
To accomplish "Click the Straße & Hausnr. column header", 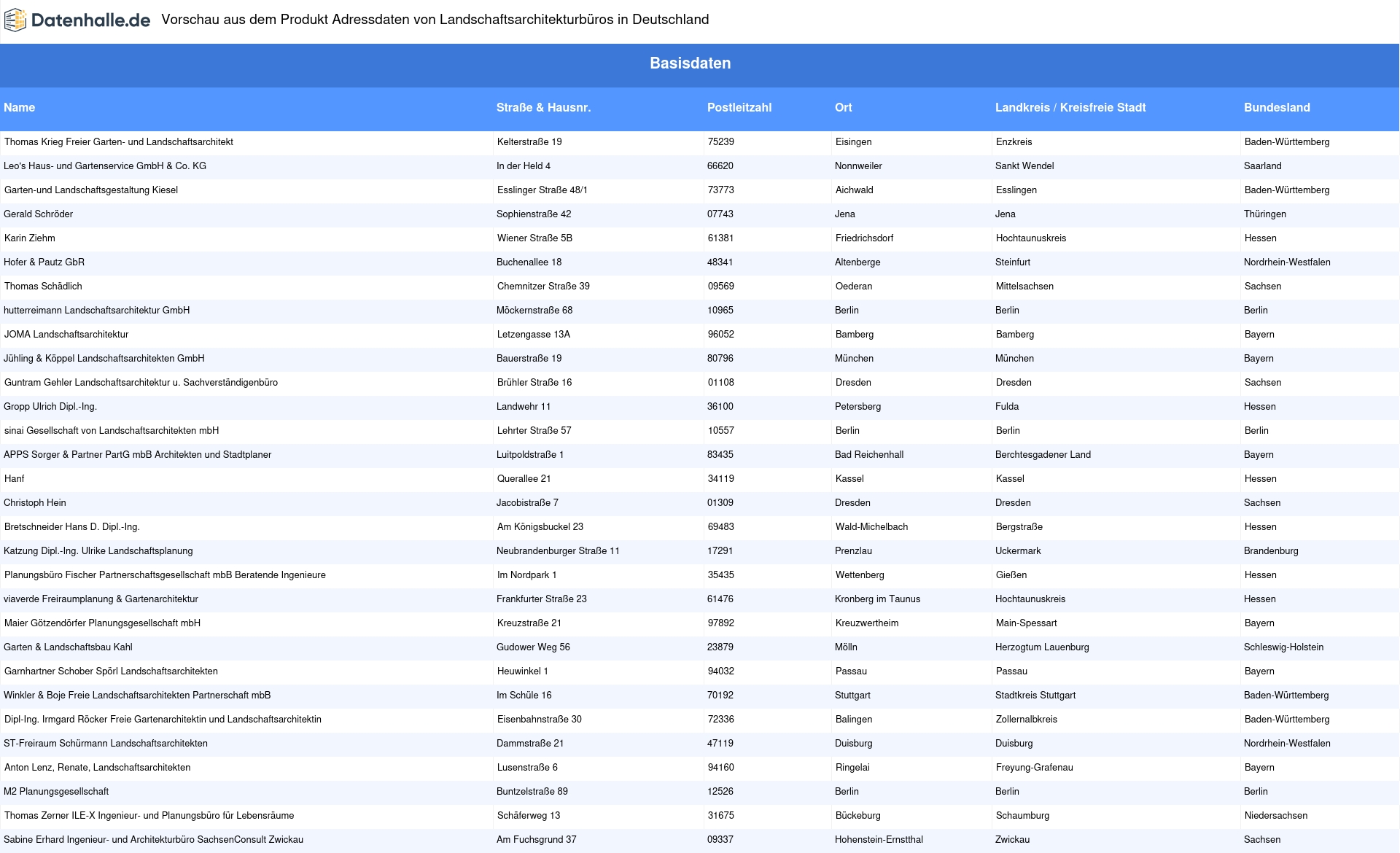I will 544,107.
